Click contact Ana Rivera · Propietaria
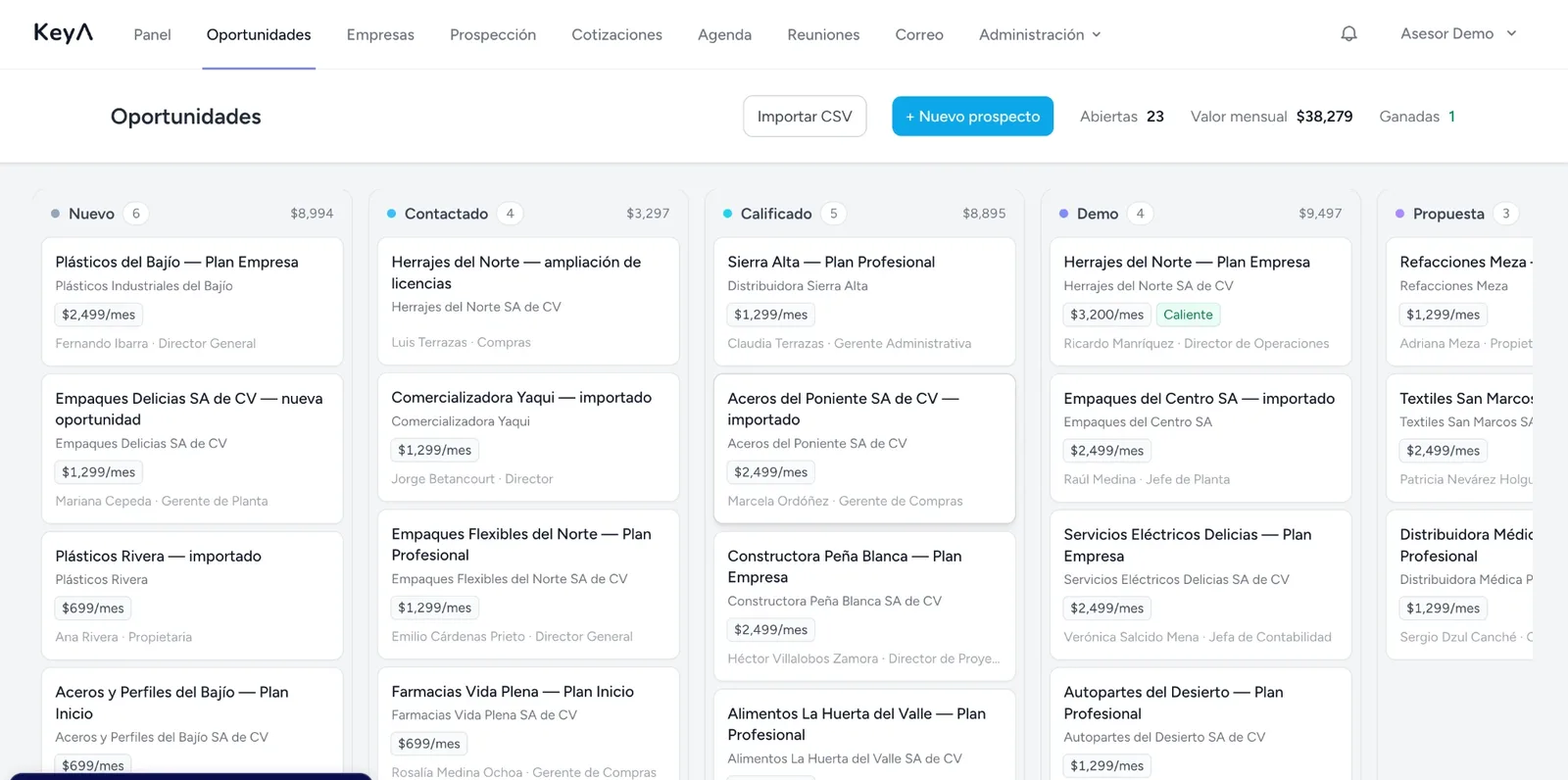1568x780 pixels. [x=123, y=637]
